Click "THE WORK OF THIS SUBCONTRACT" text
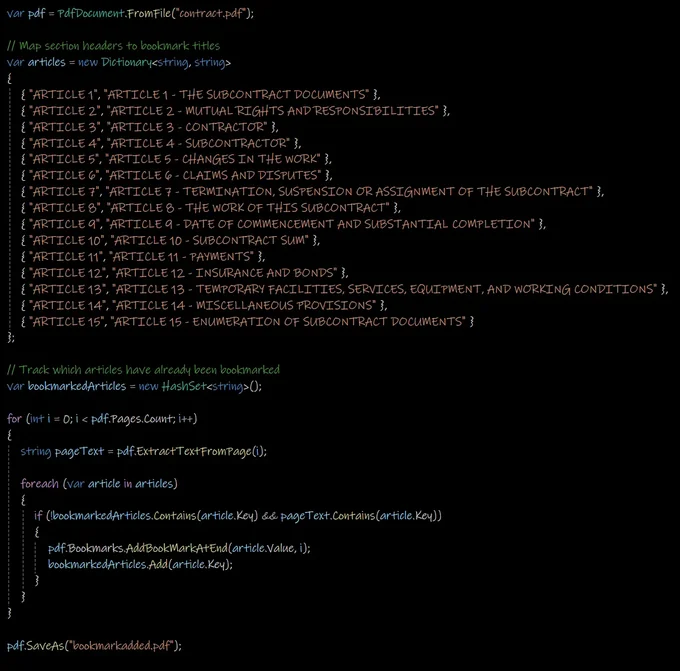This screenshot has width=680, height=671. click(285, 208)
